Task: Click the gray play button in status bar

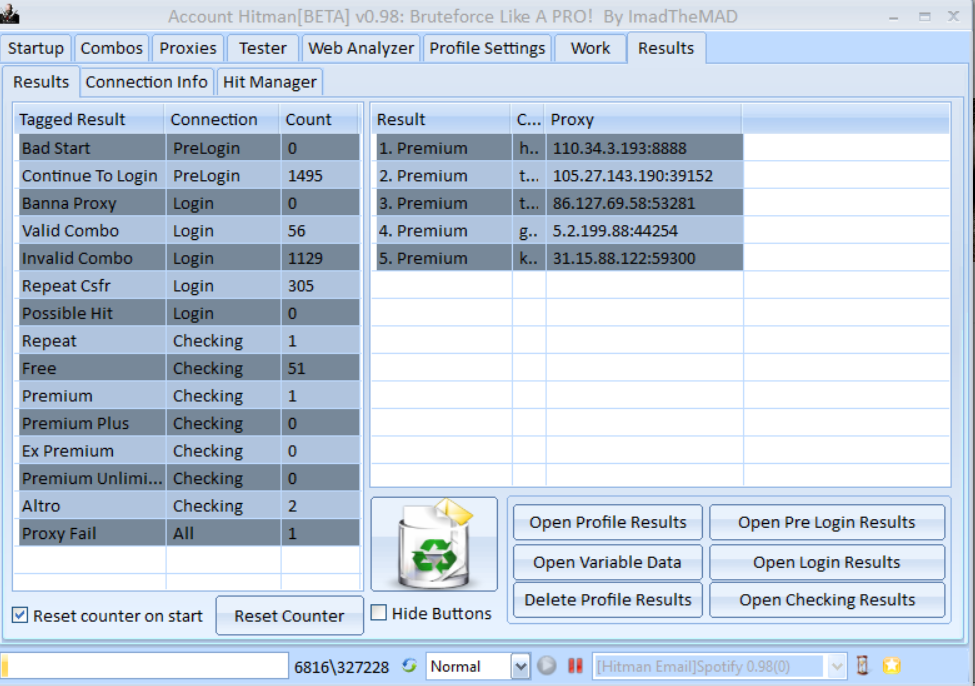Action: 547,666
